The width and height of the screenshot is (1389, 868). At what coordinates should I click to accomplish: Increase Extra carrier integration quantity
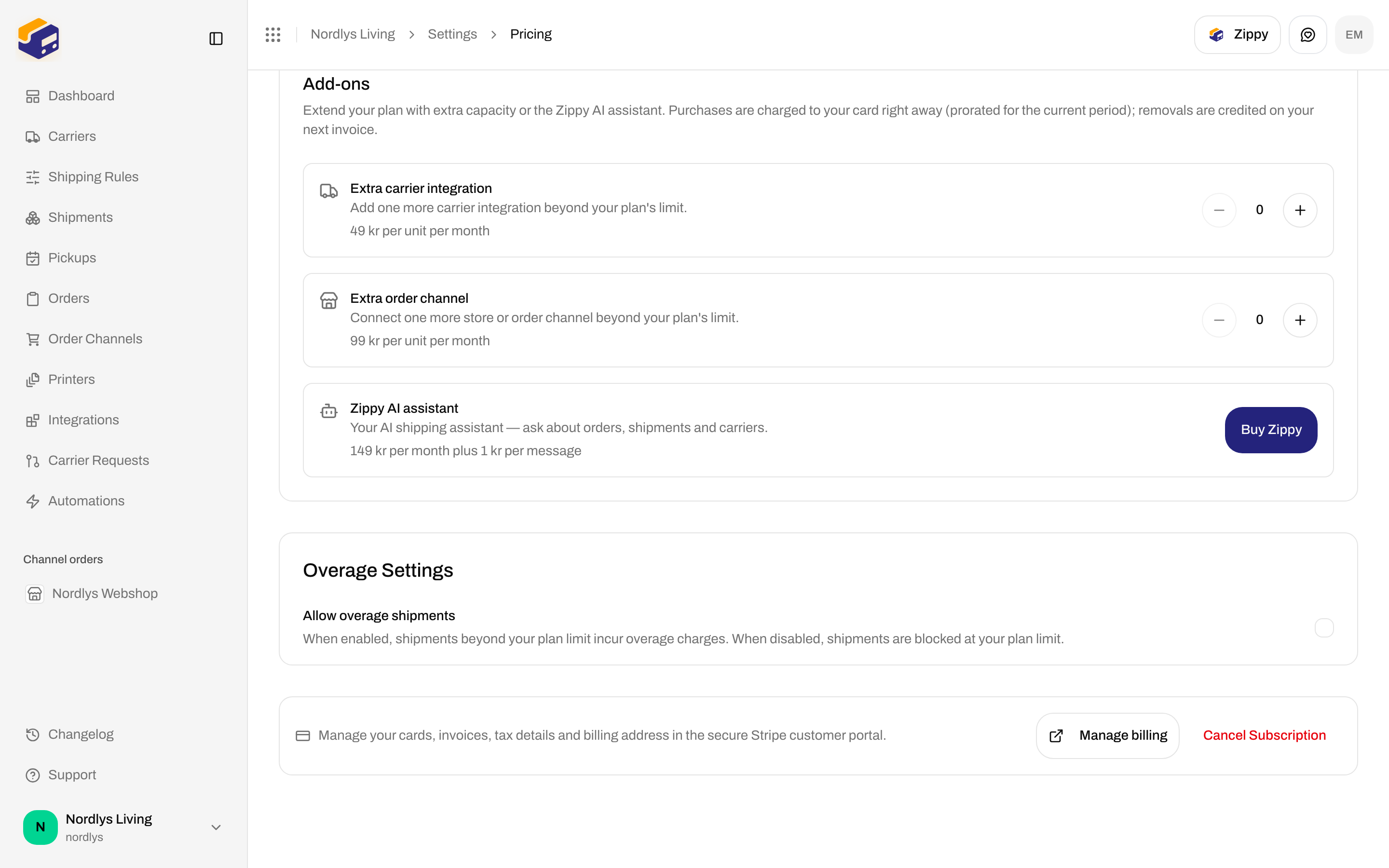1300,210
